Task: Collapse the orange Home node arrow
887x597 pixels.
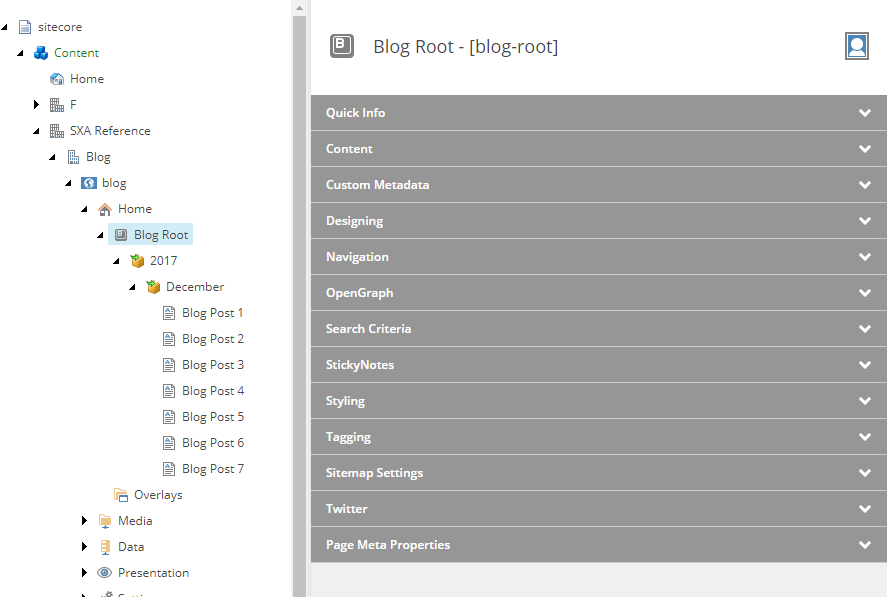Action: tap(84, 209)
